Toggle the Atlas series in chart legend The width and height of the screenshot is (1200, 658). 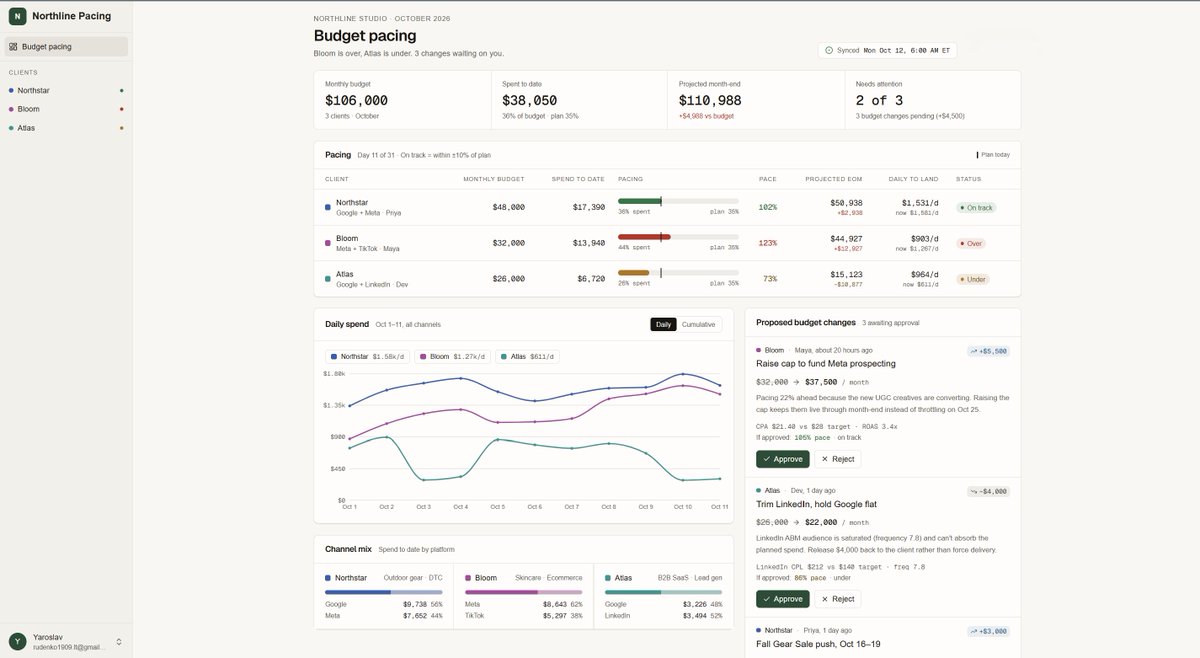click(528, 356)
